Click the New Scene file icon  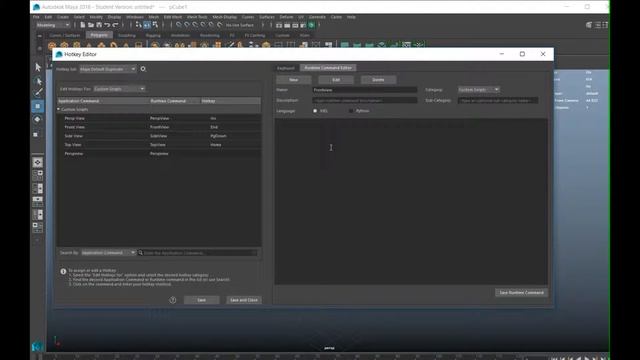(x=82, y=25)
